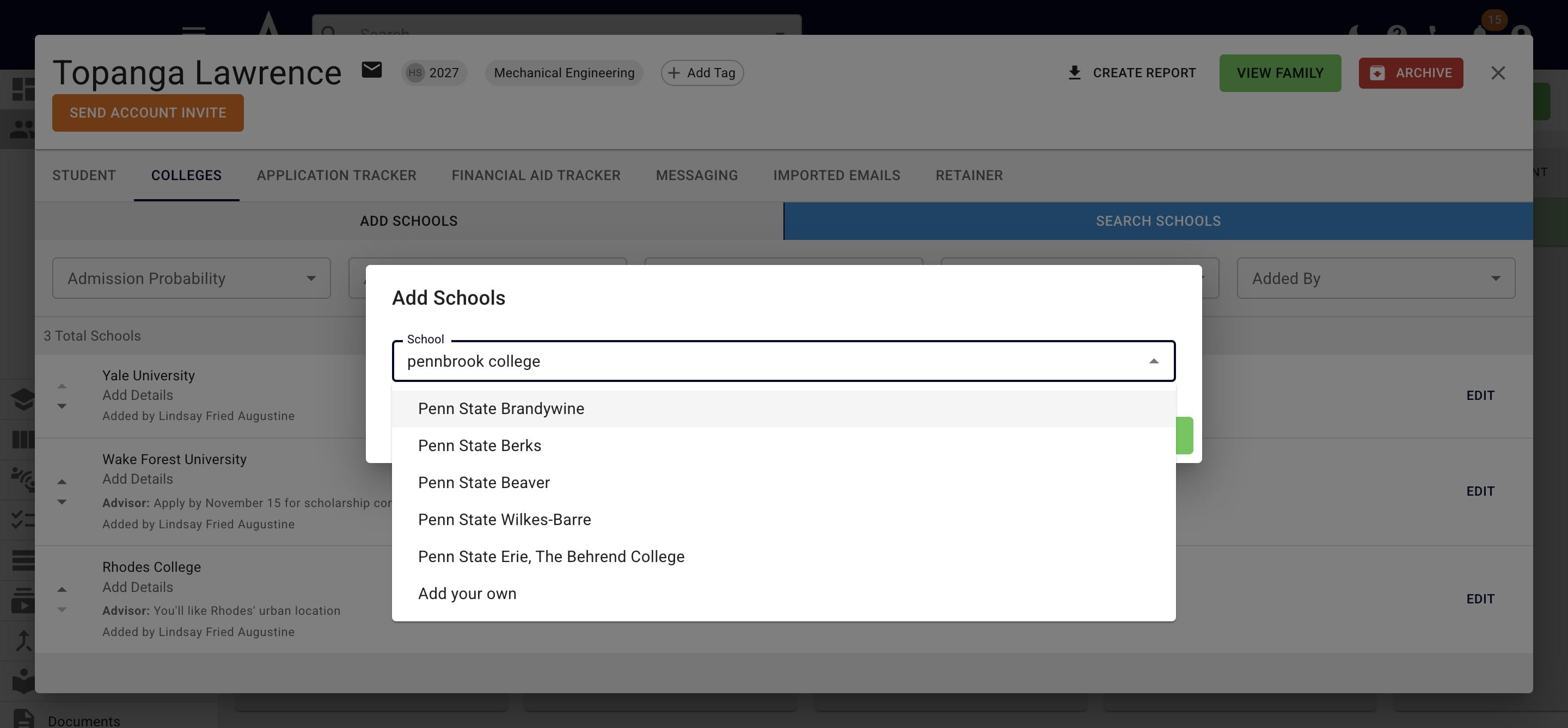Move Yale University down with arrow
Screen dimensions: 1568x728
pyautogui.click(x=62, y=406)
